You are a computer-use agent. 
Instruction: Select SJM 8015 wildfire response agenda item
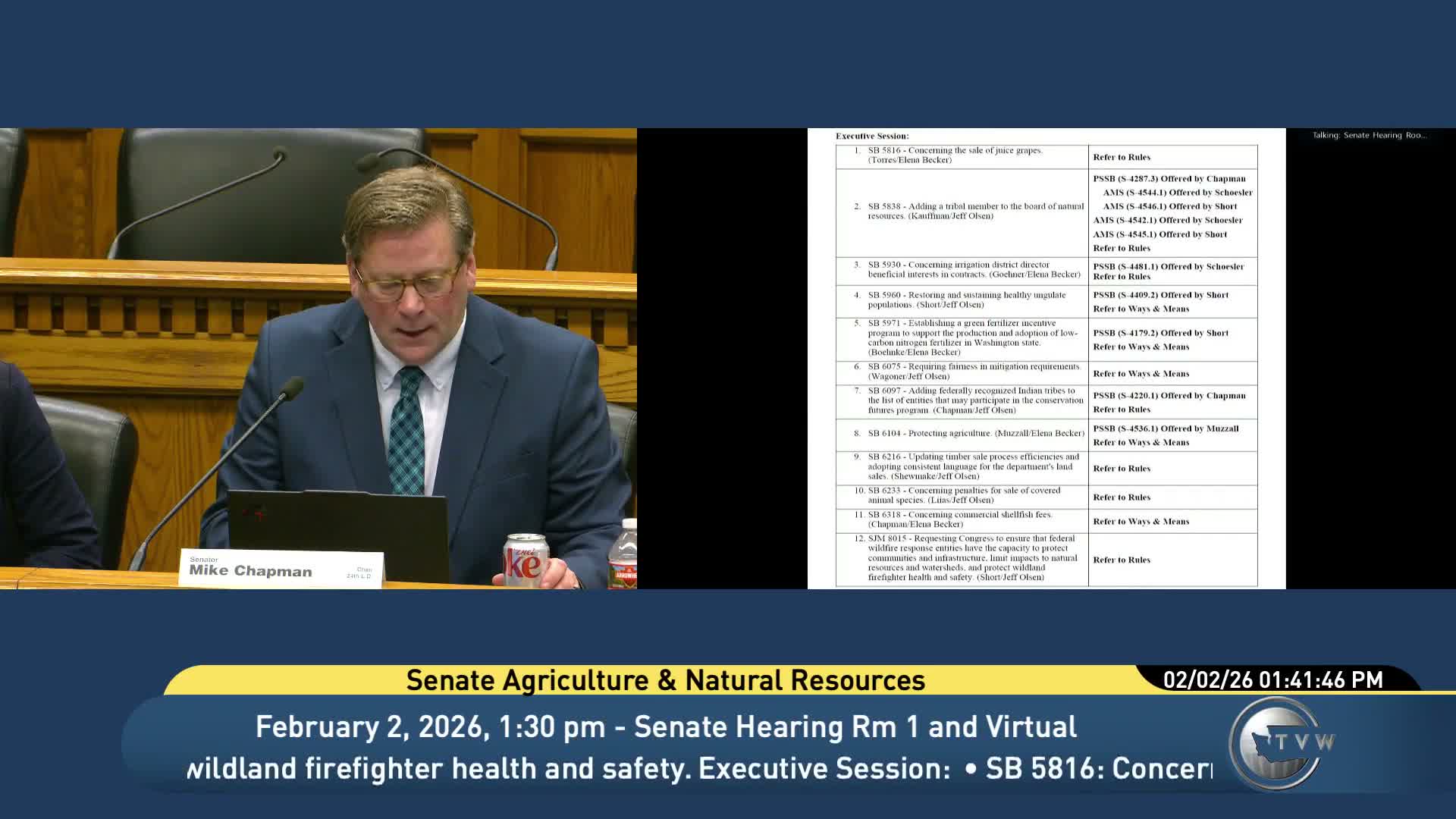(972, 558)
